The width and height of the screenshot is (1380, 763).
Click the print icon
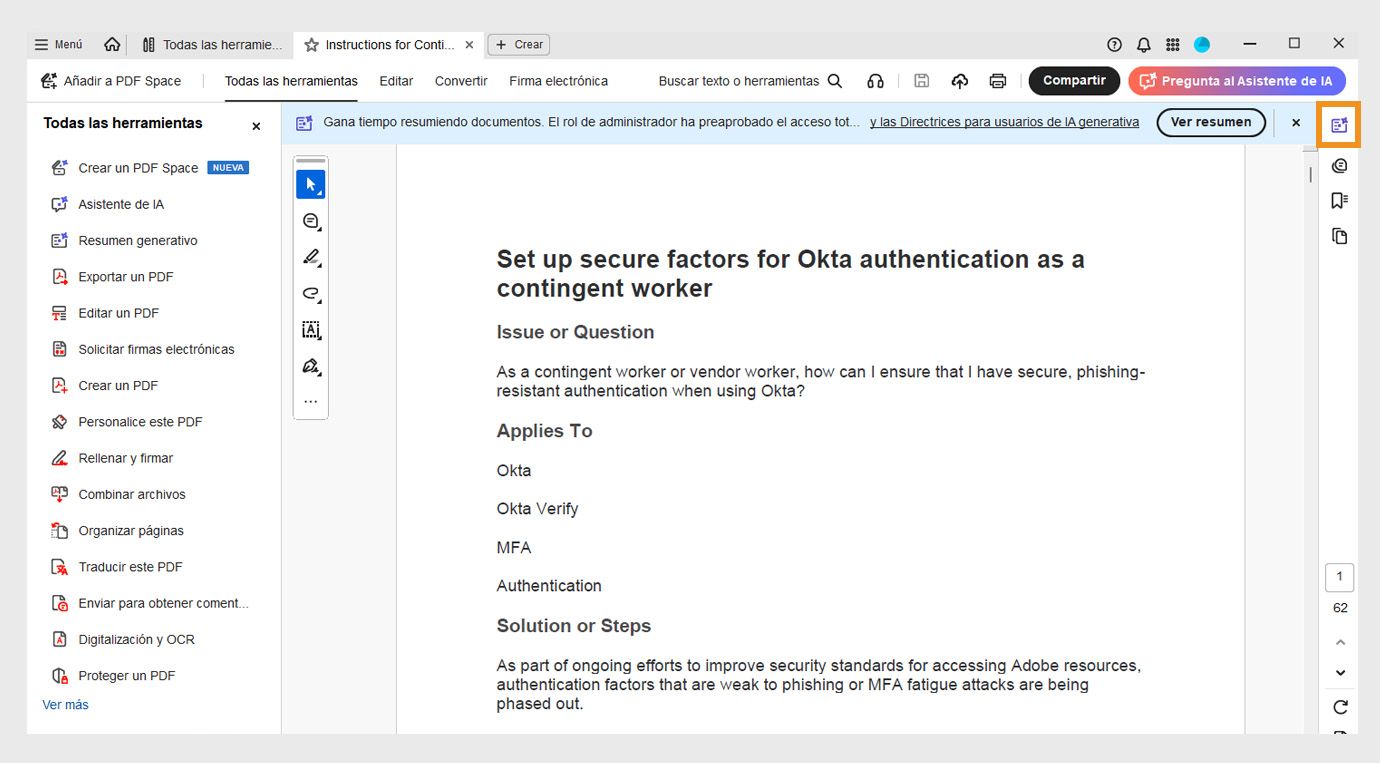coord(997,81)
